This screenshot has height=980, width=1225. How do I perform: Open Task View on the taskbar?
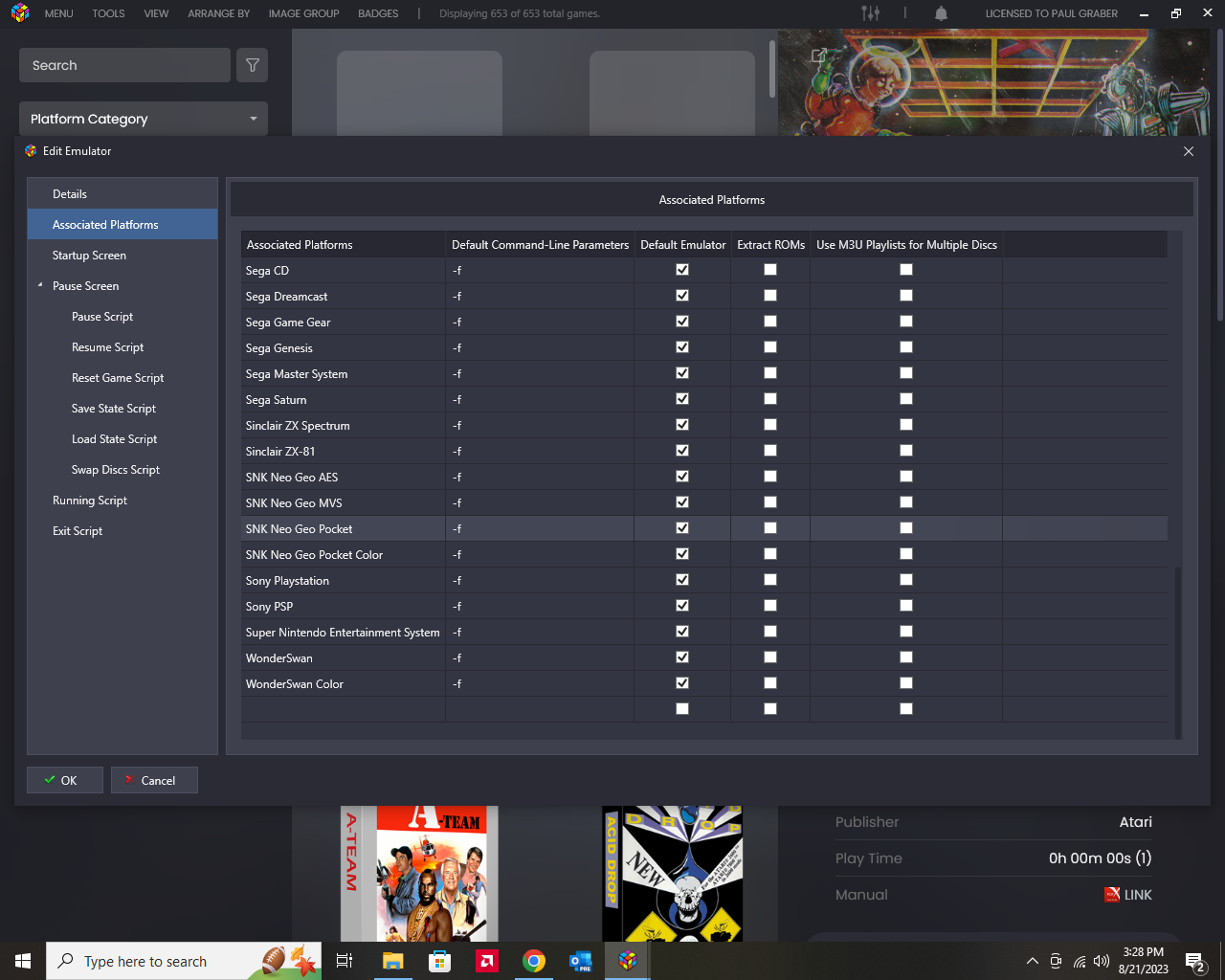(x=345, y=961)
